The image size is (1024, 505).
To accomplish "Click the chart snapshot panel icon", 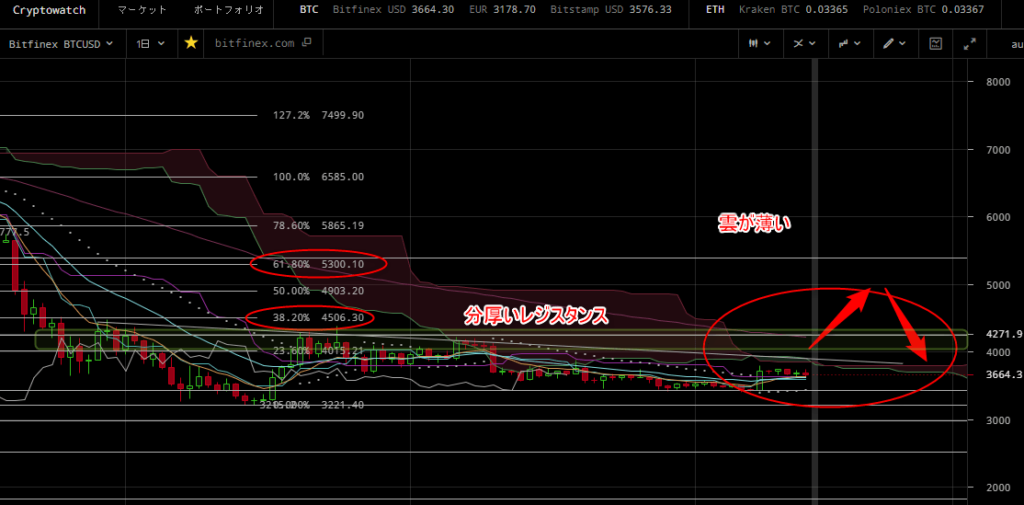I will 936,44.
